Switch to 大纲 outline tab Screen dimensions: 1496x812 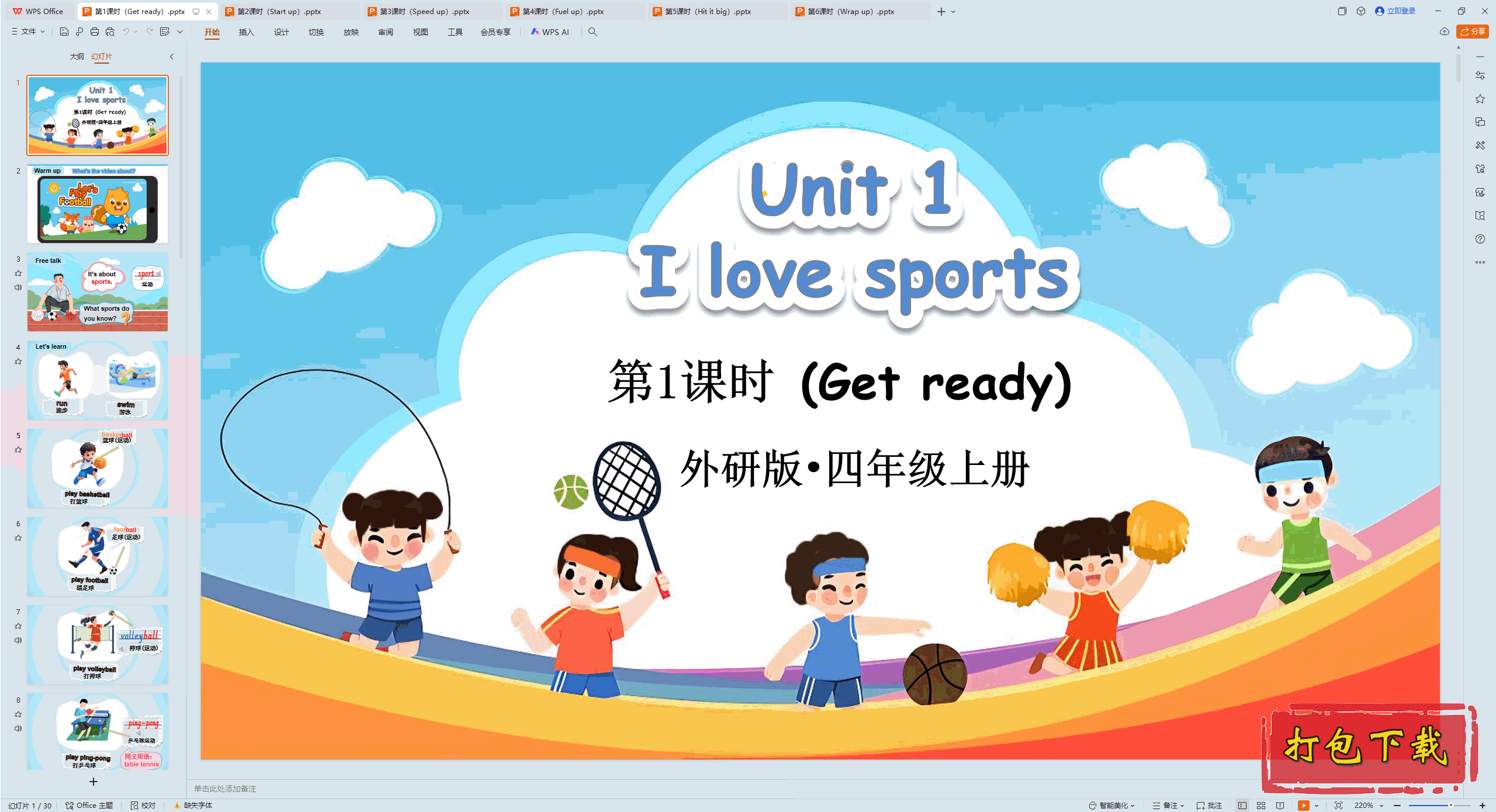click(x=77, y=57)
